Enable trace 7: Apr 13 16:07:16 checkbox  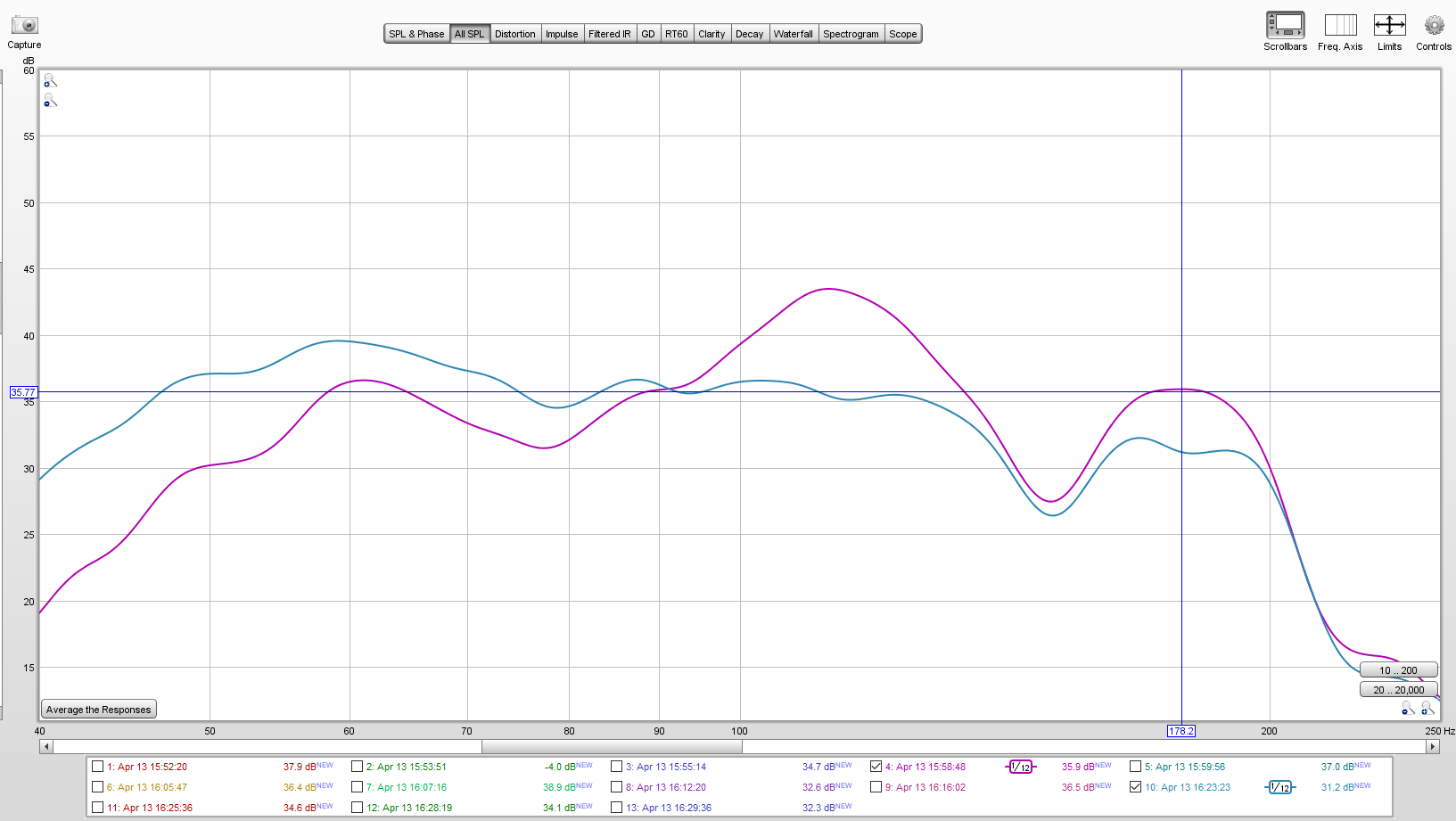coord(358,787)
